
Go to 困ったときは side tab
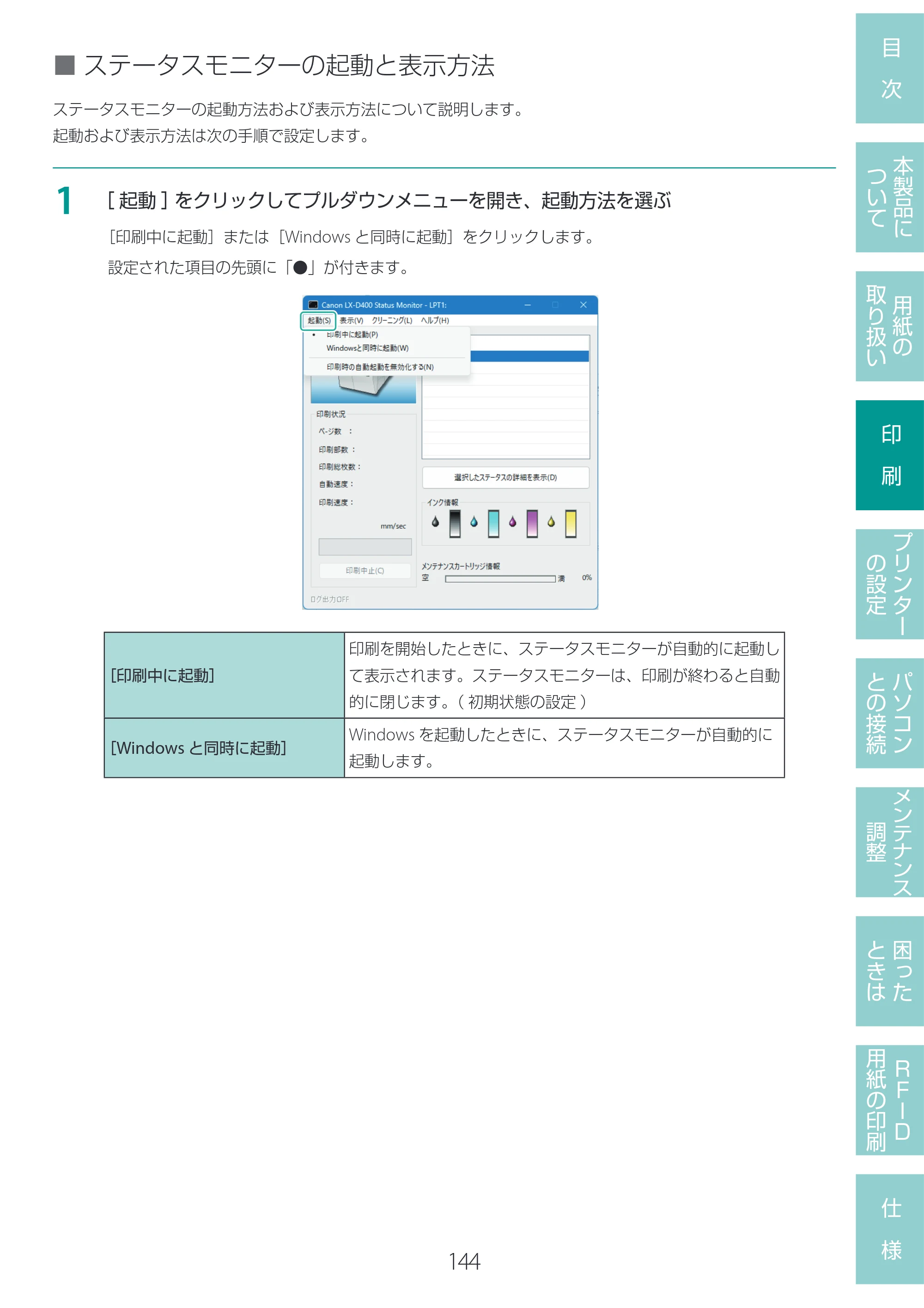point(890,972)
